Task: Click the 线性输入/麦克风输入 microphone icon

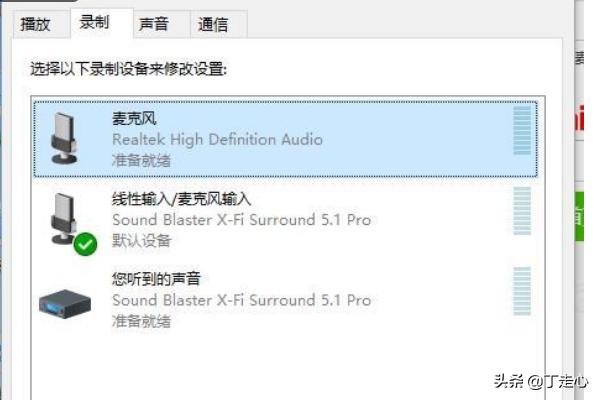Action: pyautogui.click(x=64, y=219)
